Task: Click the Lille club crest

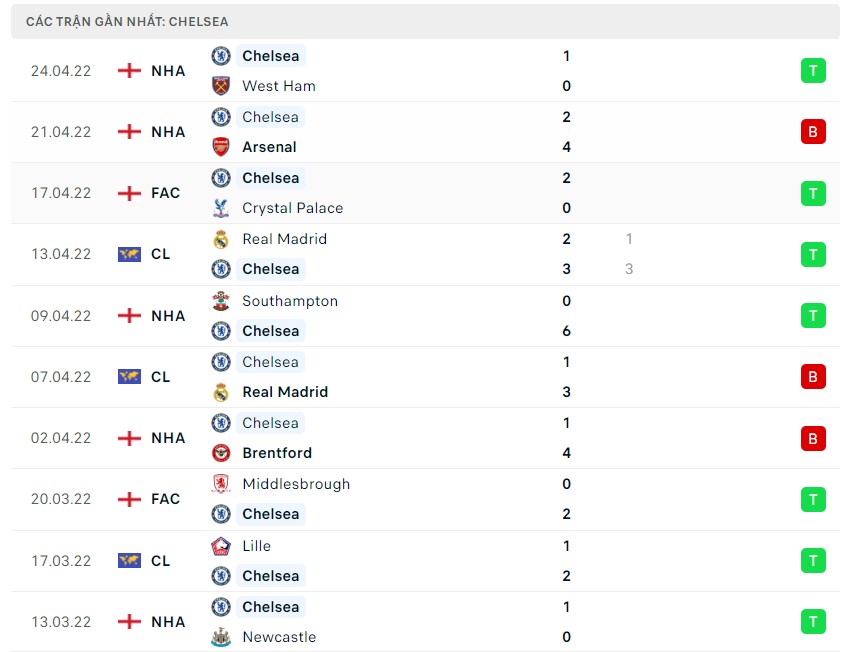Action: [x=221, y=546]
